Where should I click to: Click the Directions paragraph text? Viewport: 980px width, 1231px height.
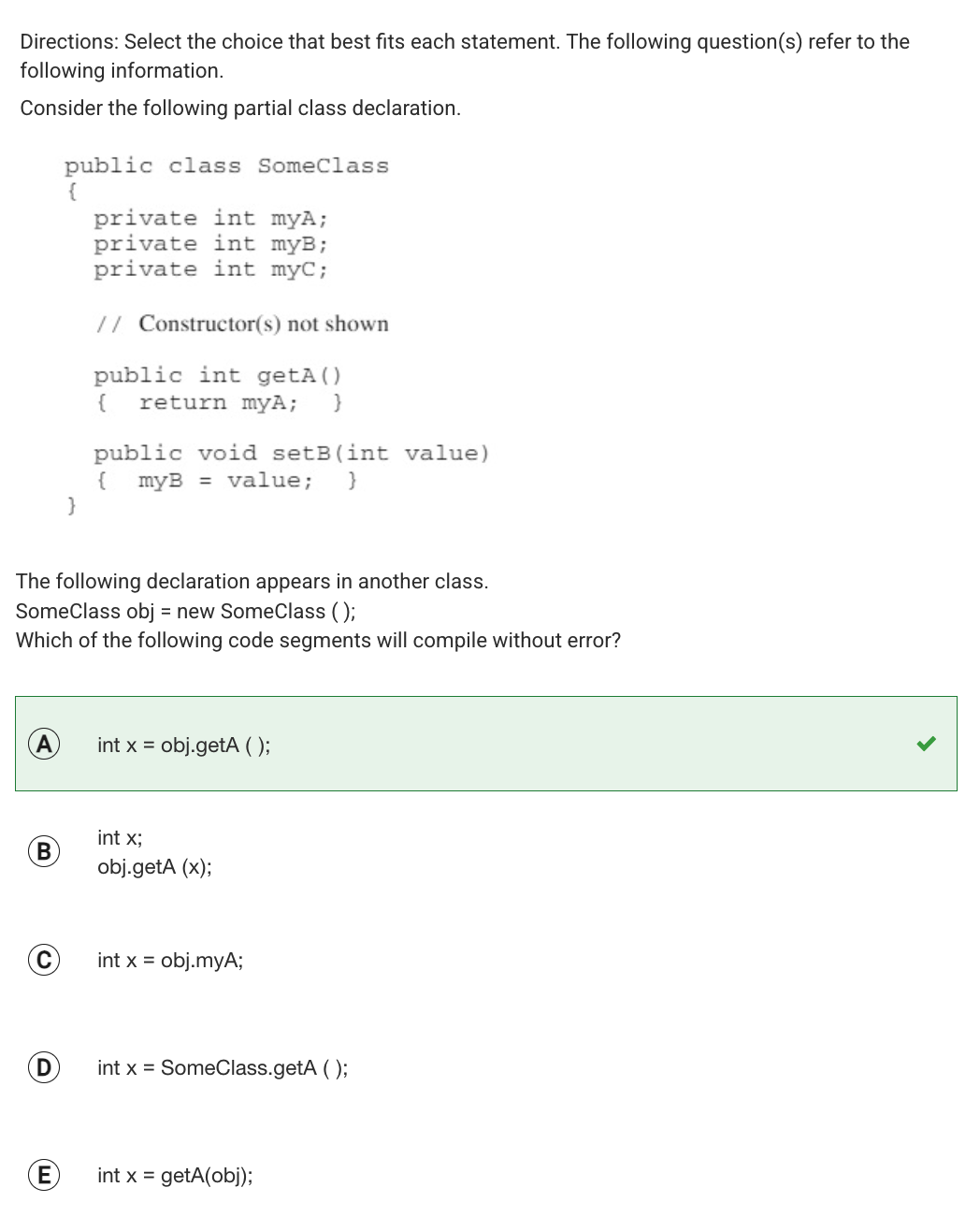[465, 56]
